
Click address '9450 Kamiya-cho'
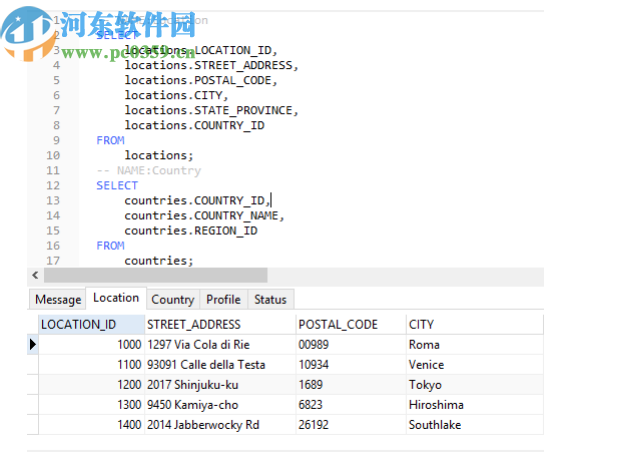point(220,405)
